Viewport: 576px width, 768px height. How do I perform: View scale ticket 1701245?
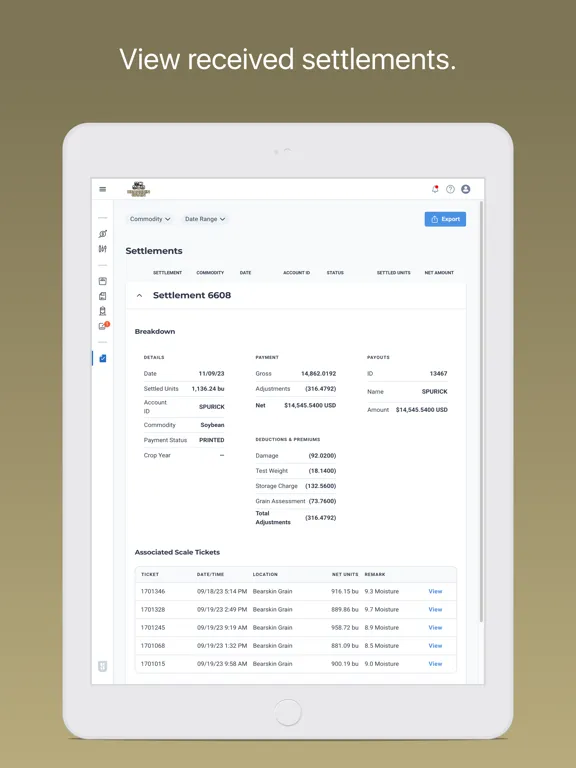click(435, 627)
